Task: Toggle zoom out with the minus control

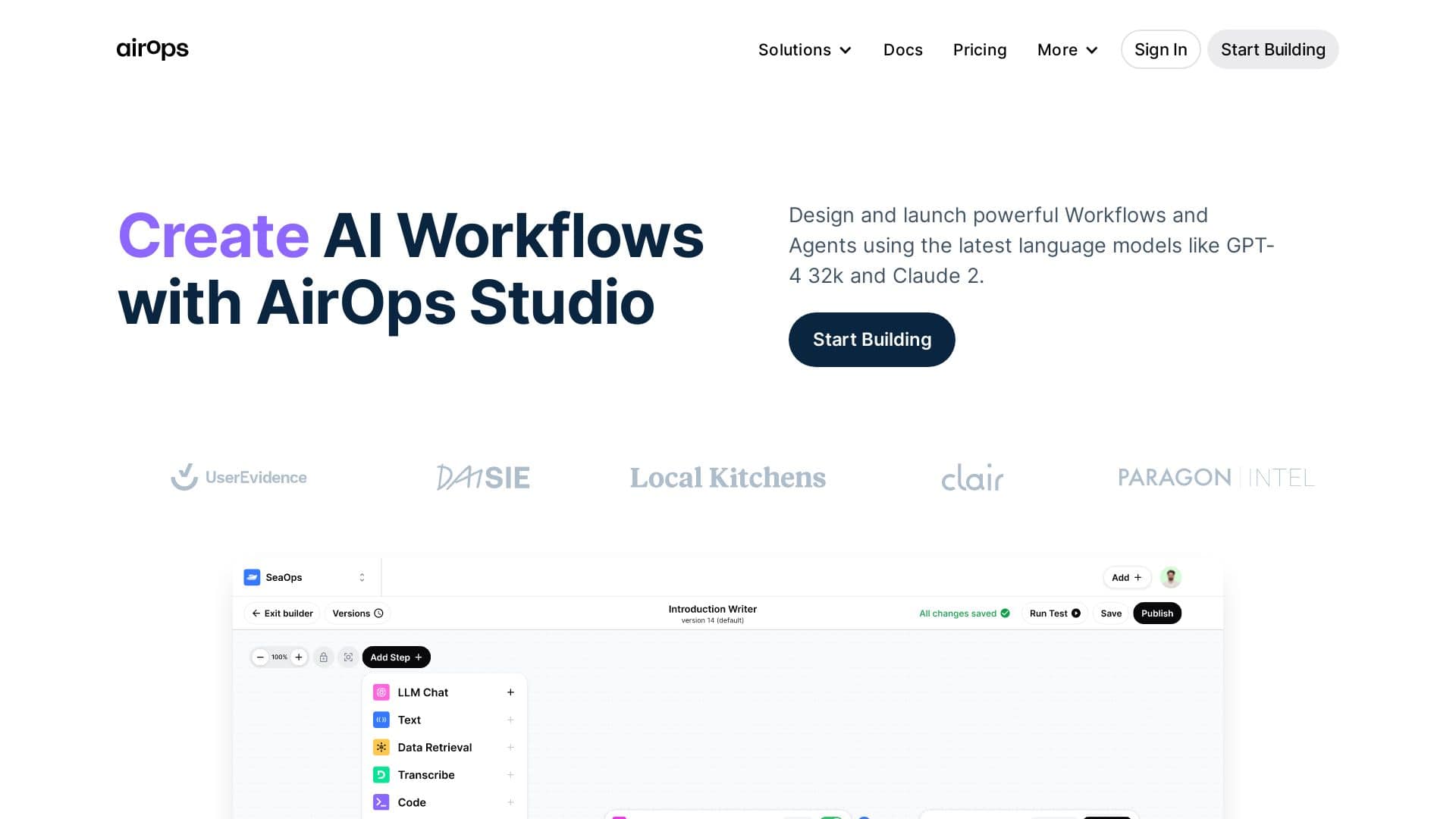Action: [x=260, y=657]
